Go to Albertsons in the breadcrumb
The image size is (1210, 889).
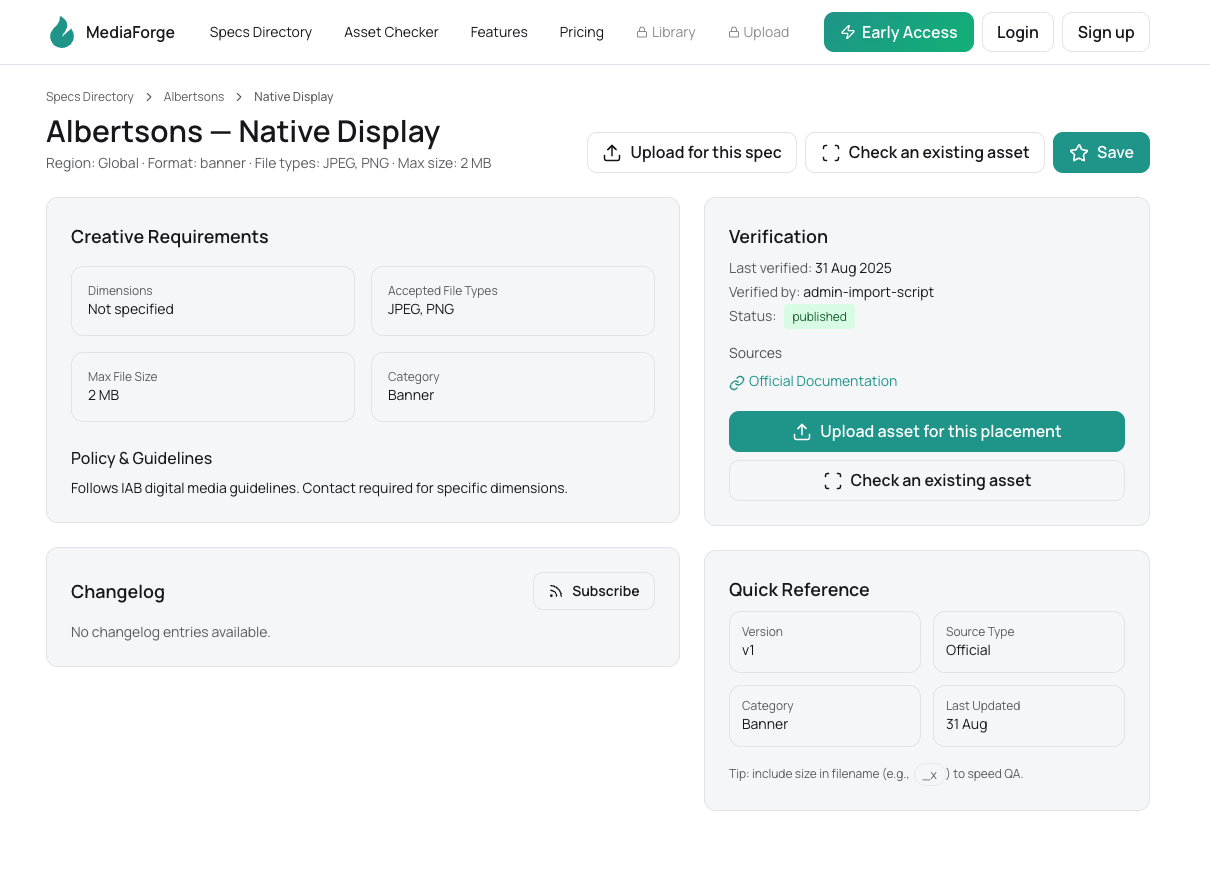[194, 97]
